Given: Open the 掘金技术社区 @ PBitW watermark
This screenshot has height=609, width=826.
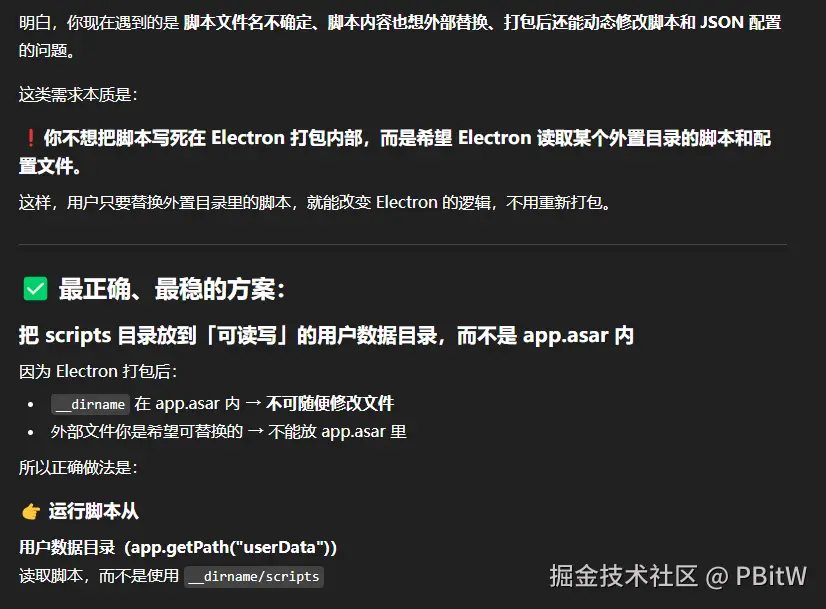Looking at the screenshot, I should point(678,576).
